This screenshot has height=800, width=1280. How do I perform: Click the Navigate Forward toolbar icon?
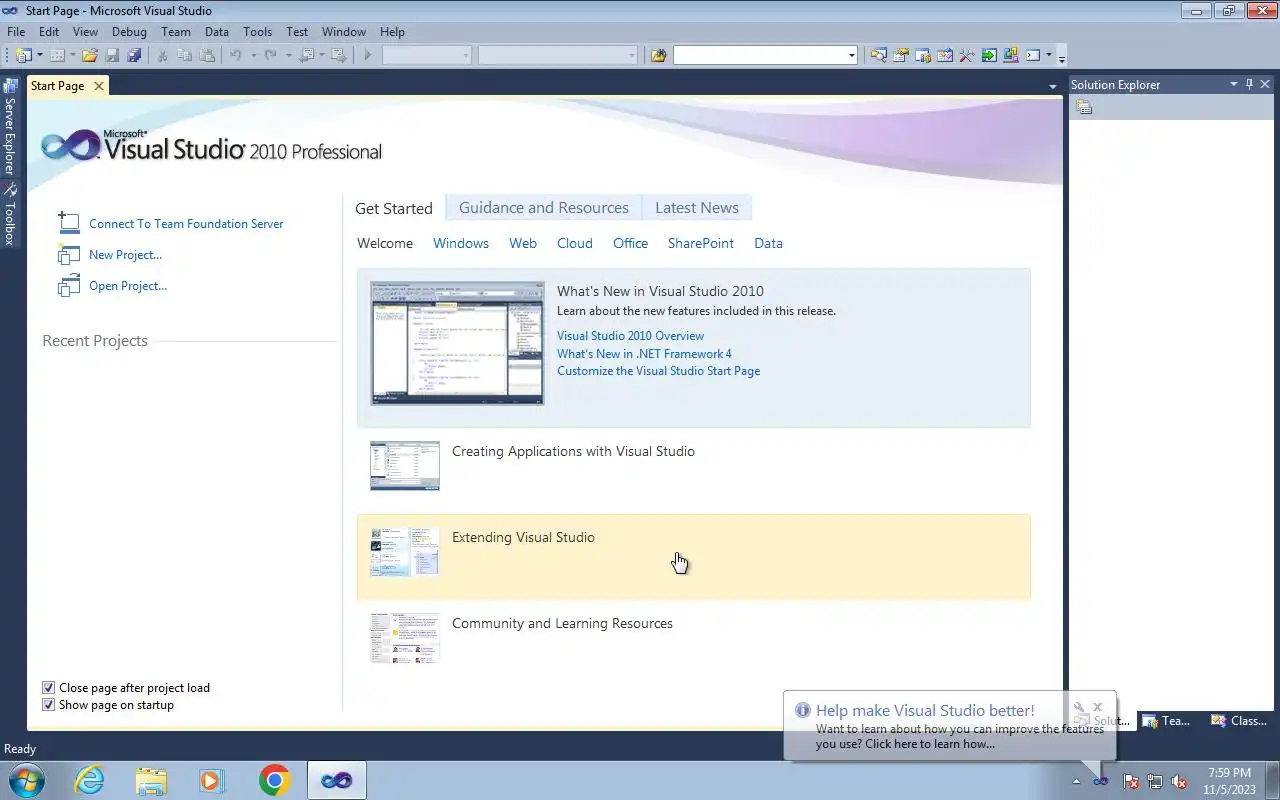point(339,55)
